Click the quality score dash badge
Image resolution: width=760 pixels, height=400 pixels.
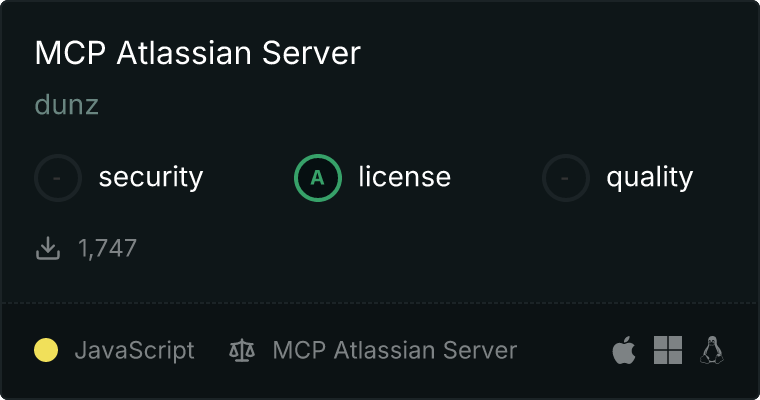tap(566, 178)
